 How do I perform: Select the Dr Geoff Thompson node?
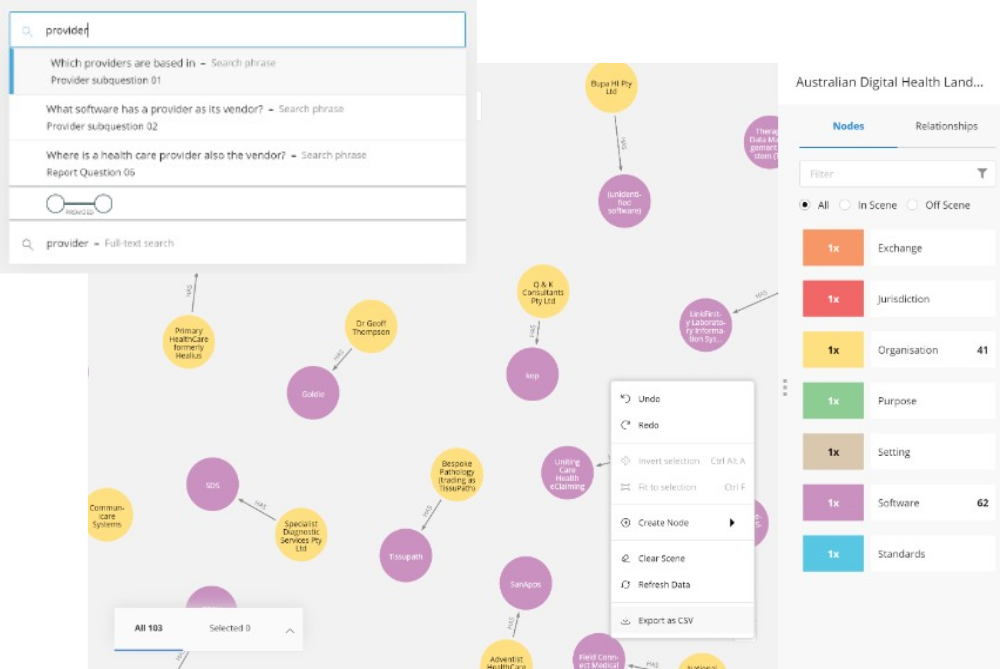(x=371, y=327)
